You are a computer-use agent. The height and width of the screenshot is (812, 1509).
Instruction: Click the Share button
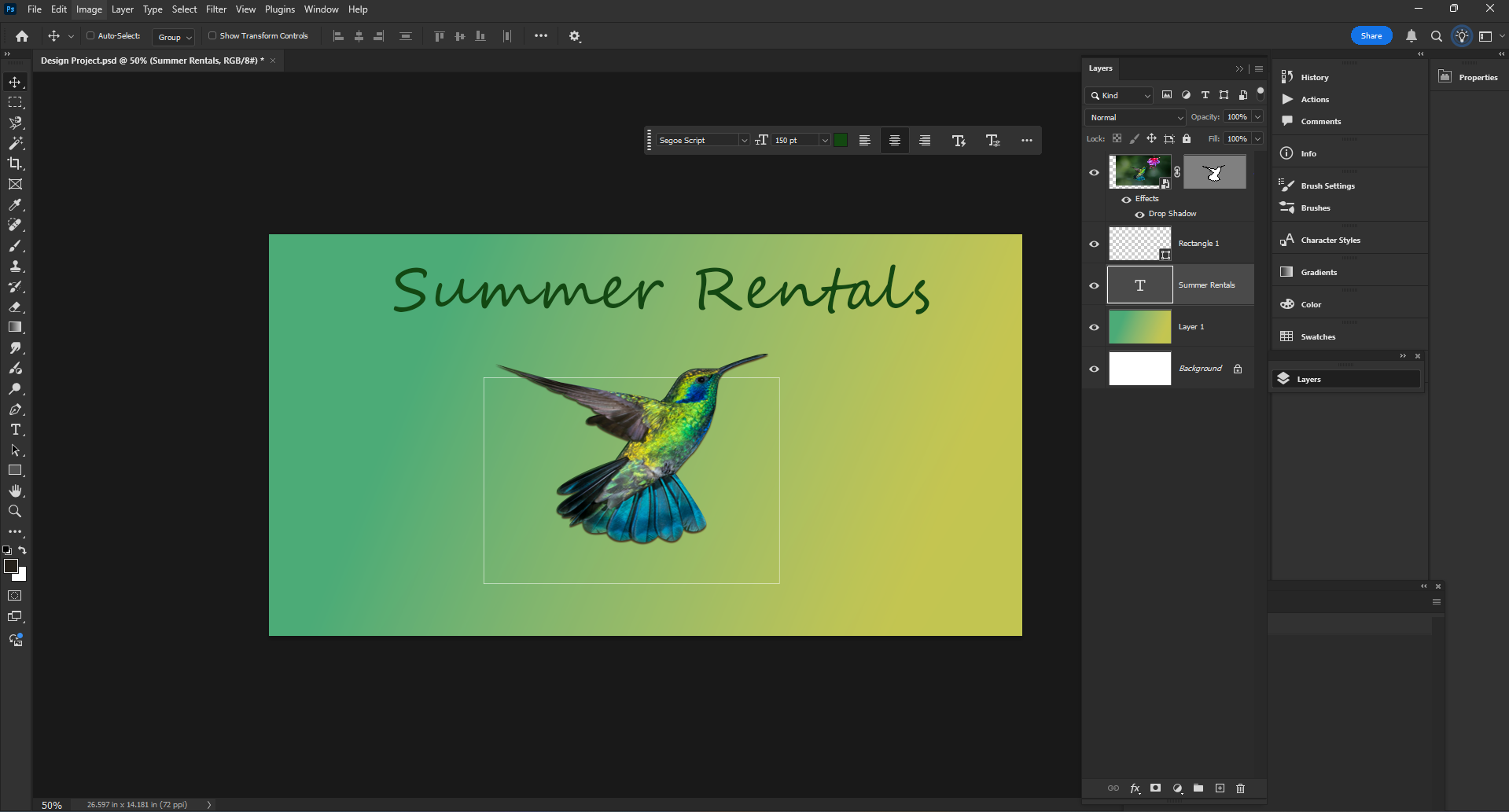(1371, 36)
